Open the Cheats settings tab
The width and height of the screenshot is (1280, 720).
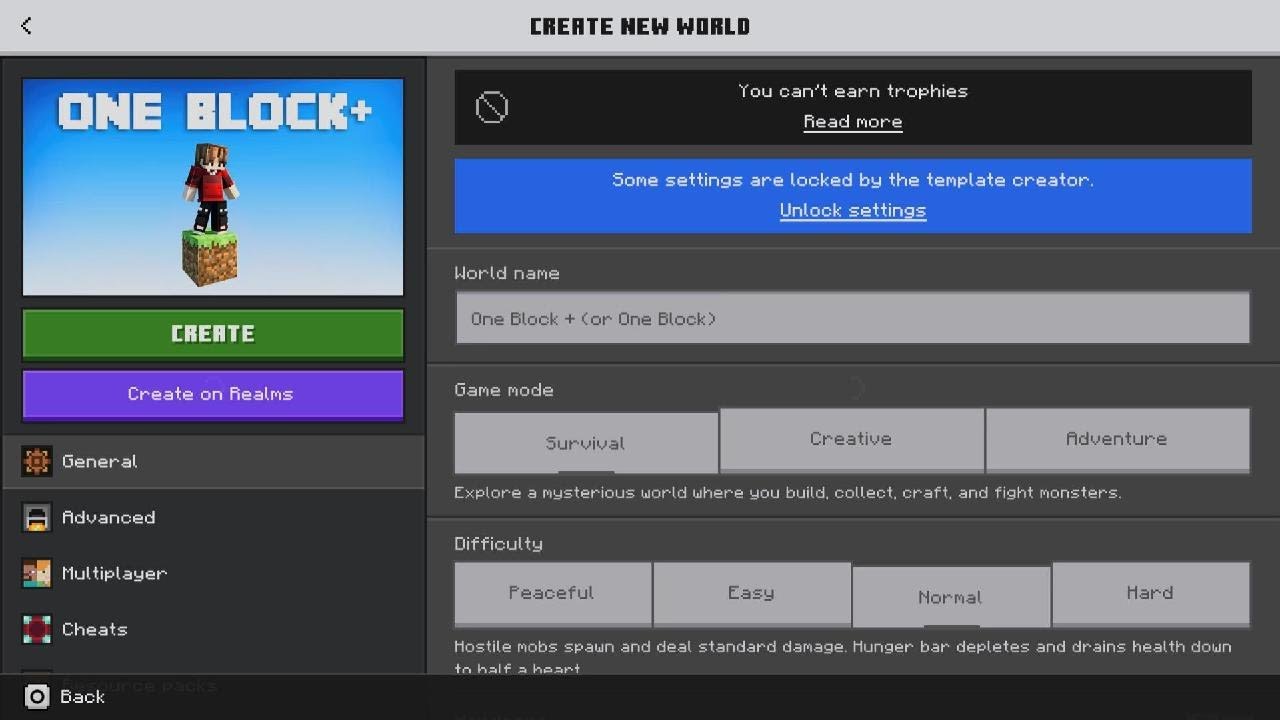pyautogui.click(x=214, y=629)
